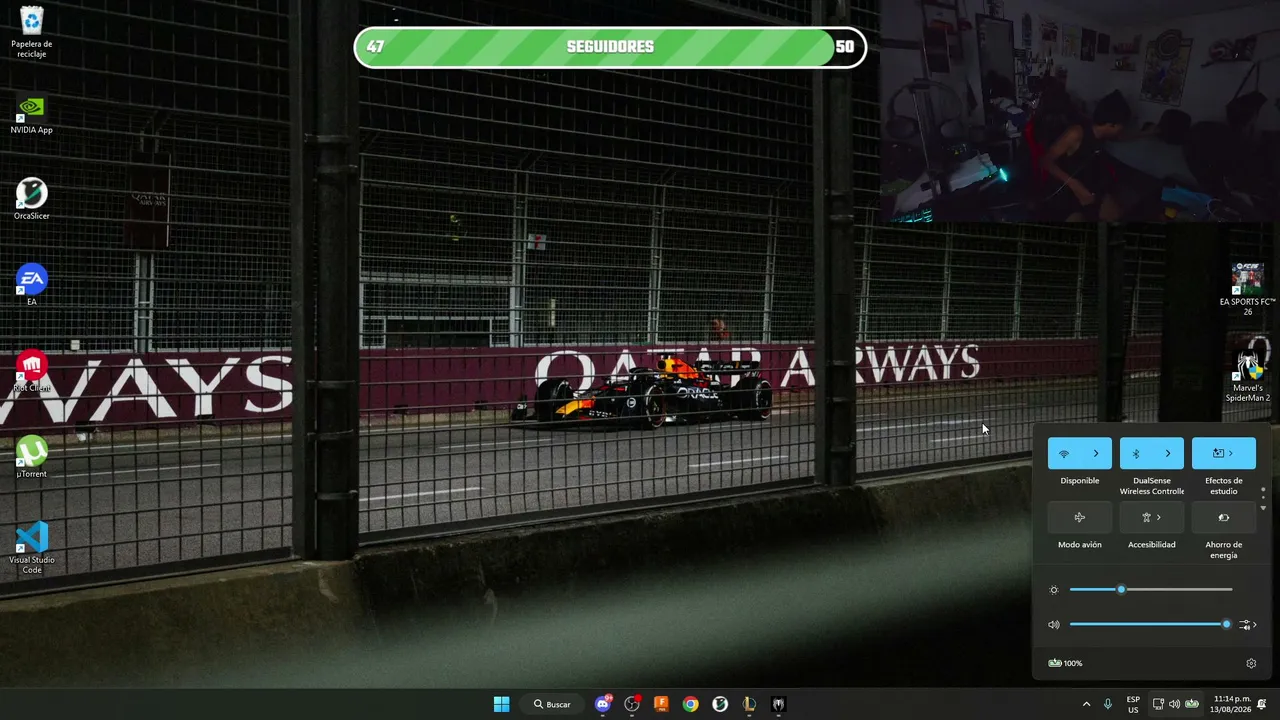The image size is (1280, 720).
Task: Expand the Bluetooth devices list chevron
Action: coord(1168,454)
